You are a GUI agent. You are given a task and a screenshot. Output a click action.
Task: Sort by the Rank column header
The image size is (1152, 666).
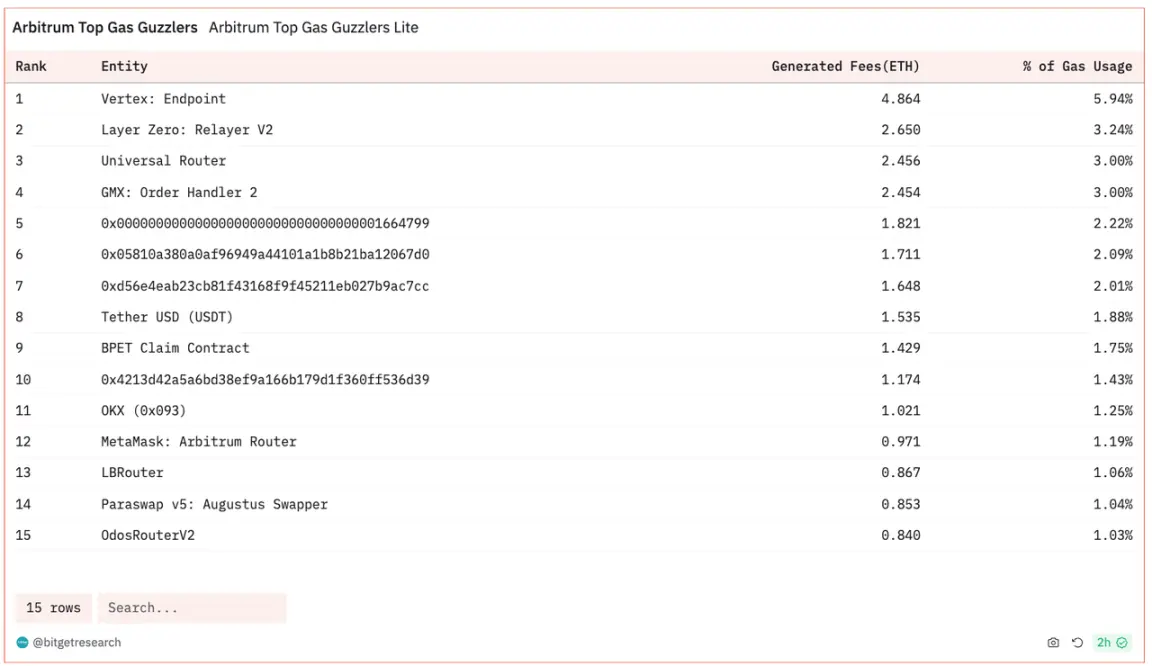point(31,66)
